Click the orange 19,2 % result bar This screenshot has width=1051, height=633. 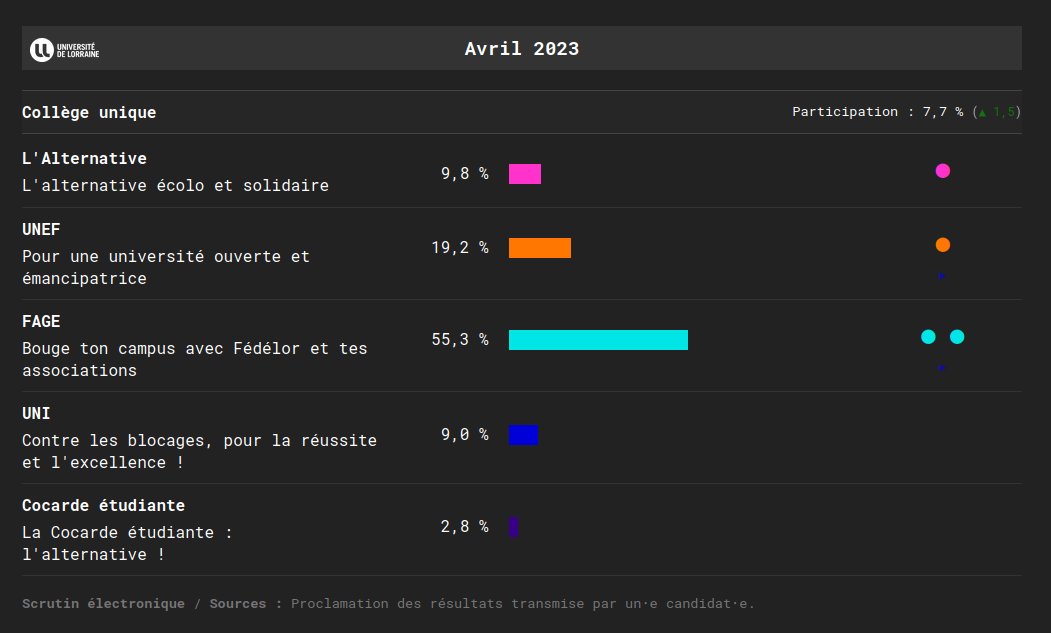(540, 247)
